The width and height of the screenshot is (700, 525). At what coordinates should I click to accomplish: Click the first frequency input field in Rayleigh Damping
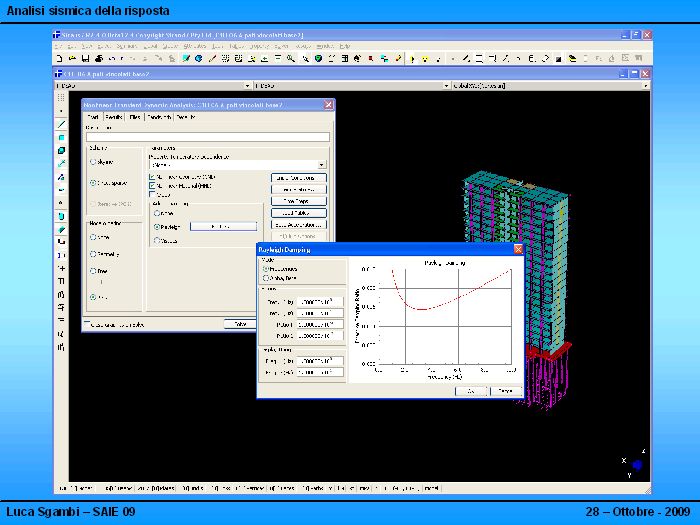[x=319, y=302]
